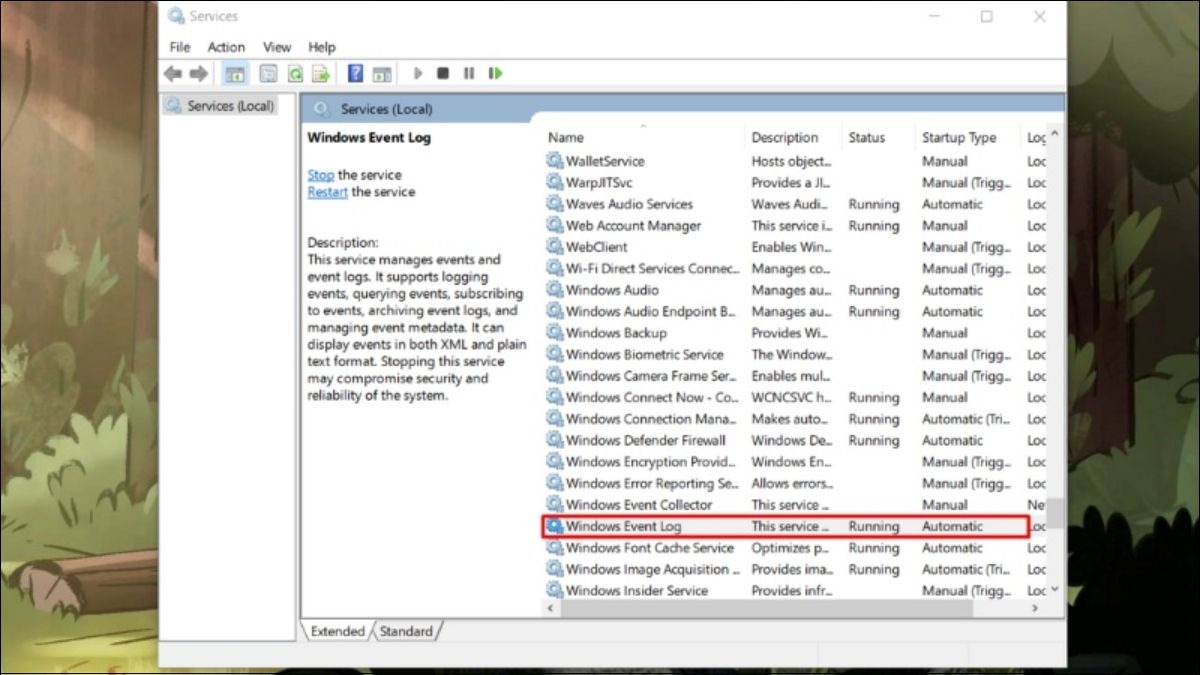Click the gear icon beside Windows Audio
This screenshot has height=675, width=1200.
pos(555,290)
